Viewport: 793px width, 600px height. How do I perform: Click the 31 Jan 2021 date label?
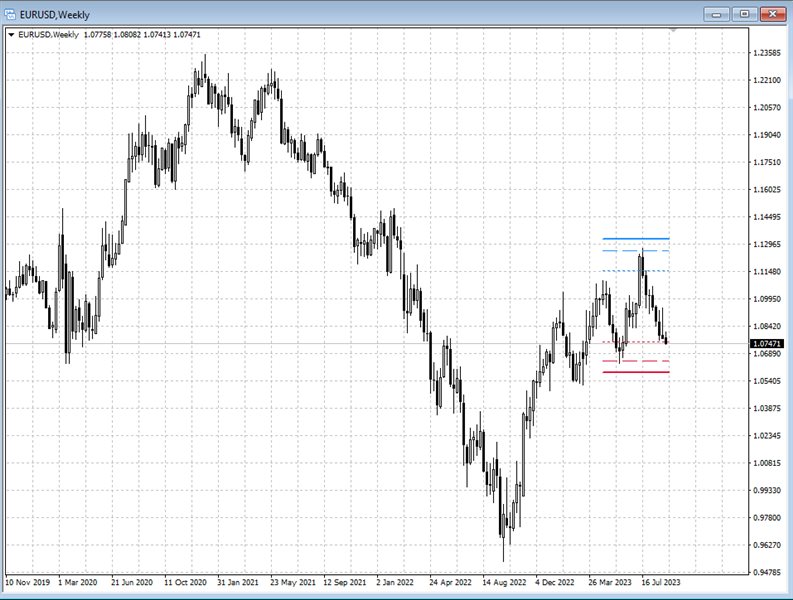[x=238, y=582]
